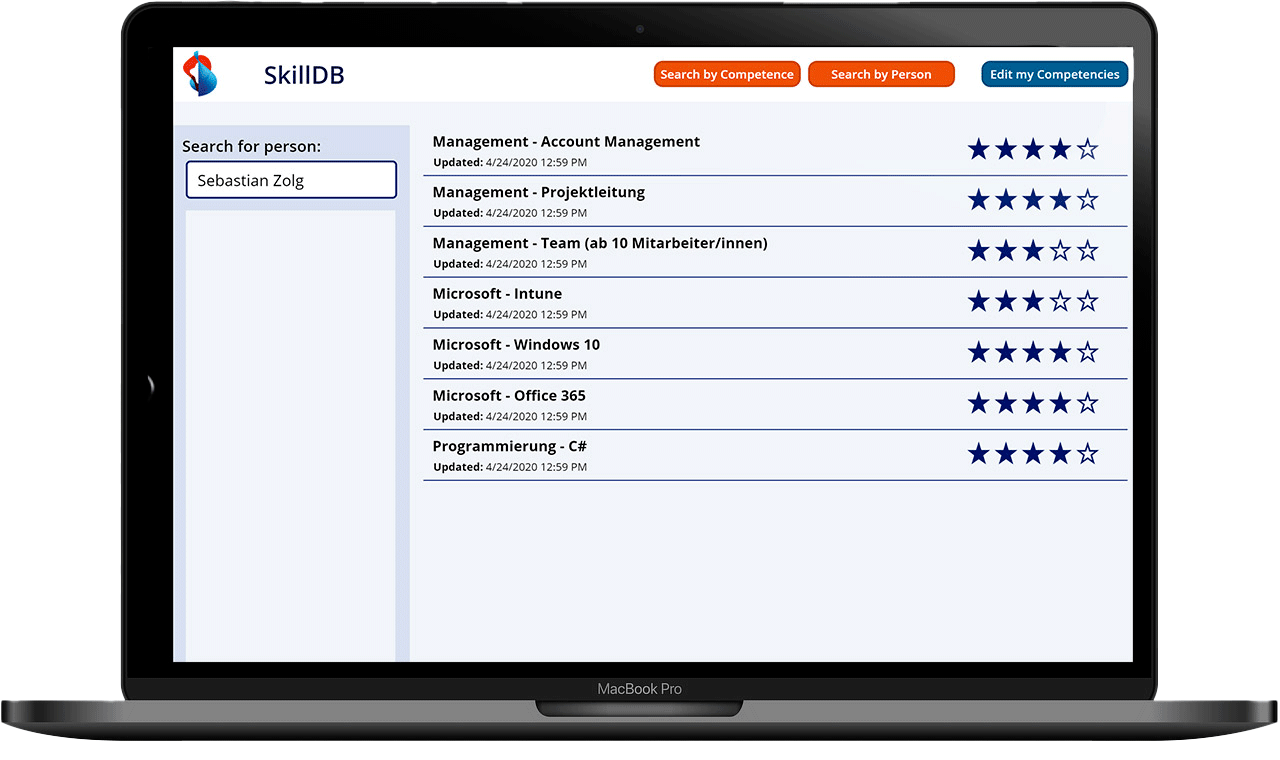Image resolution: width=1280 pixels, height=760 pixels.
Task: Select fifth empty star of Projektleitung rating
Action: coord(1088,200)
